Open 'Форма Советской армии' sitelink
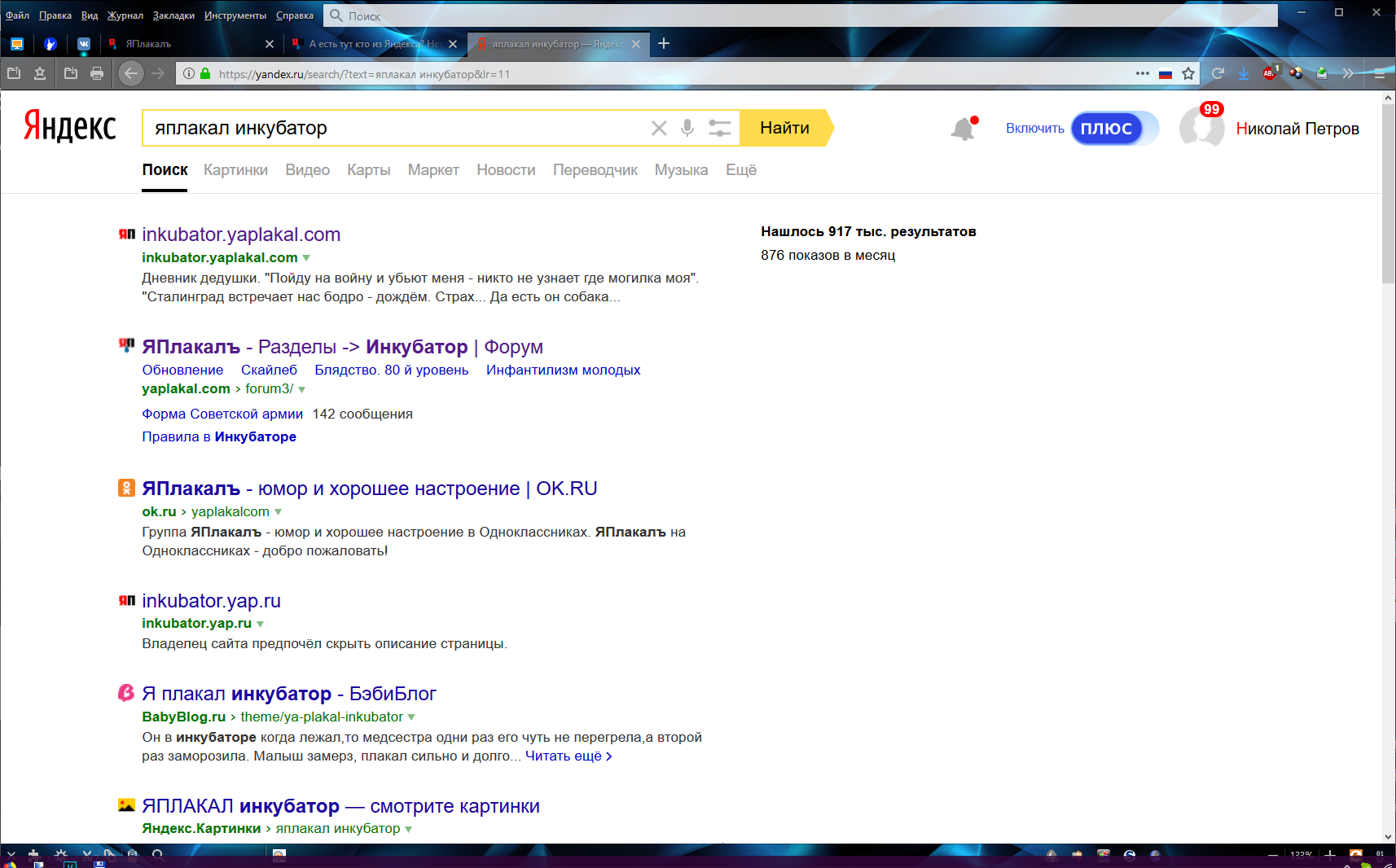 point(222,414)
